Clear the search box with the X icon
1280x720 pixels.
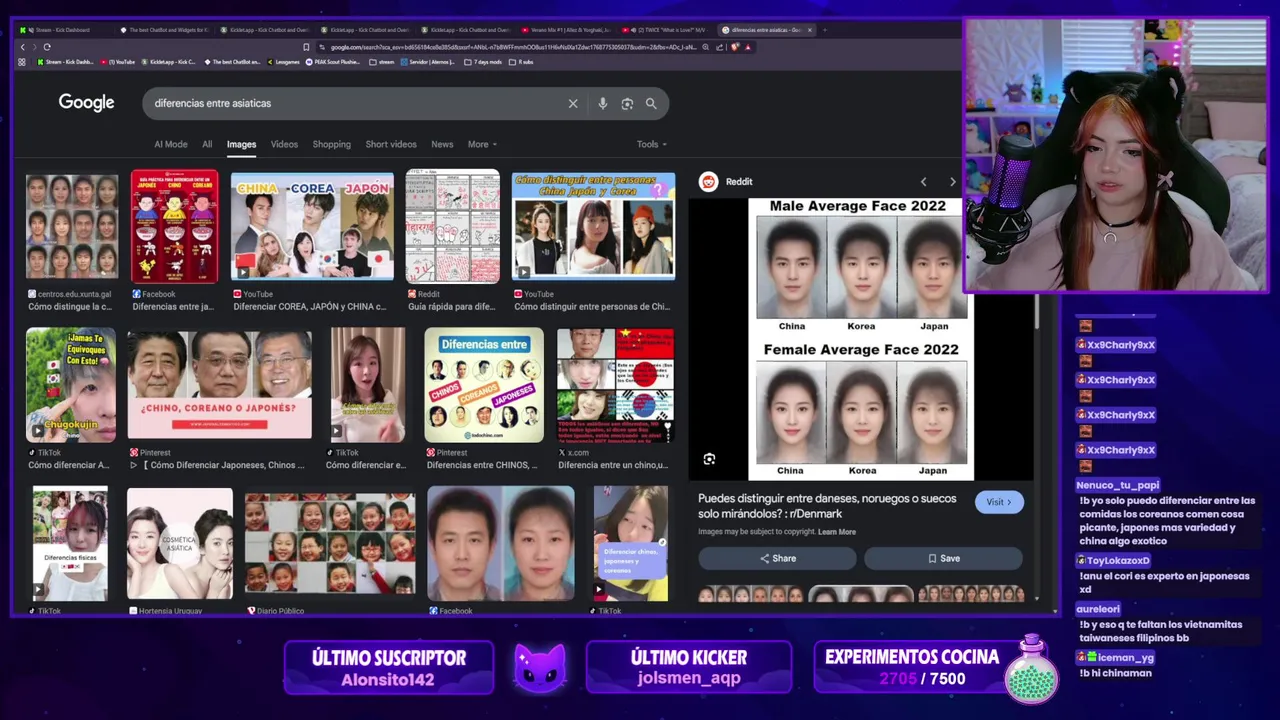point(573,103)
